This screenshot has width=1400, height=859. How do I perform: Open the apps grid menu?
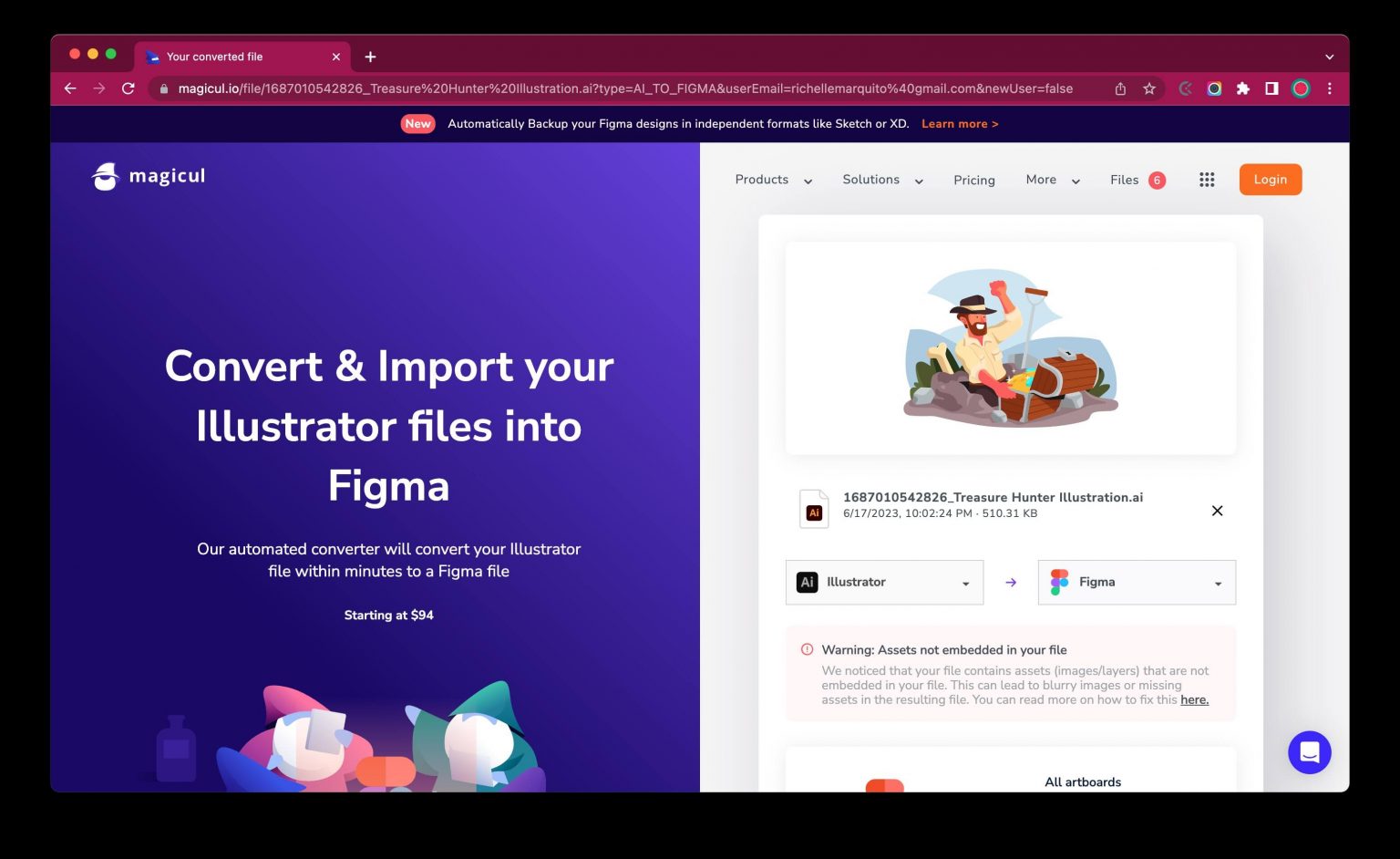(x=1207, y=180)
